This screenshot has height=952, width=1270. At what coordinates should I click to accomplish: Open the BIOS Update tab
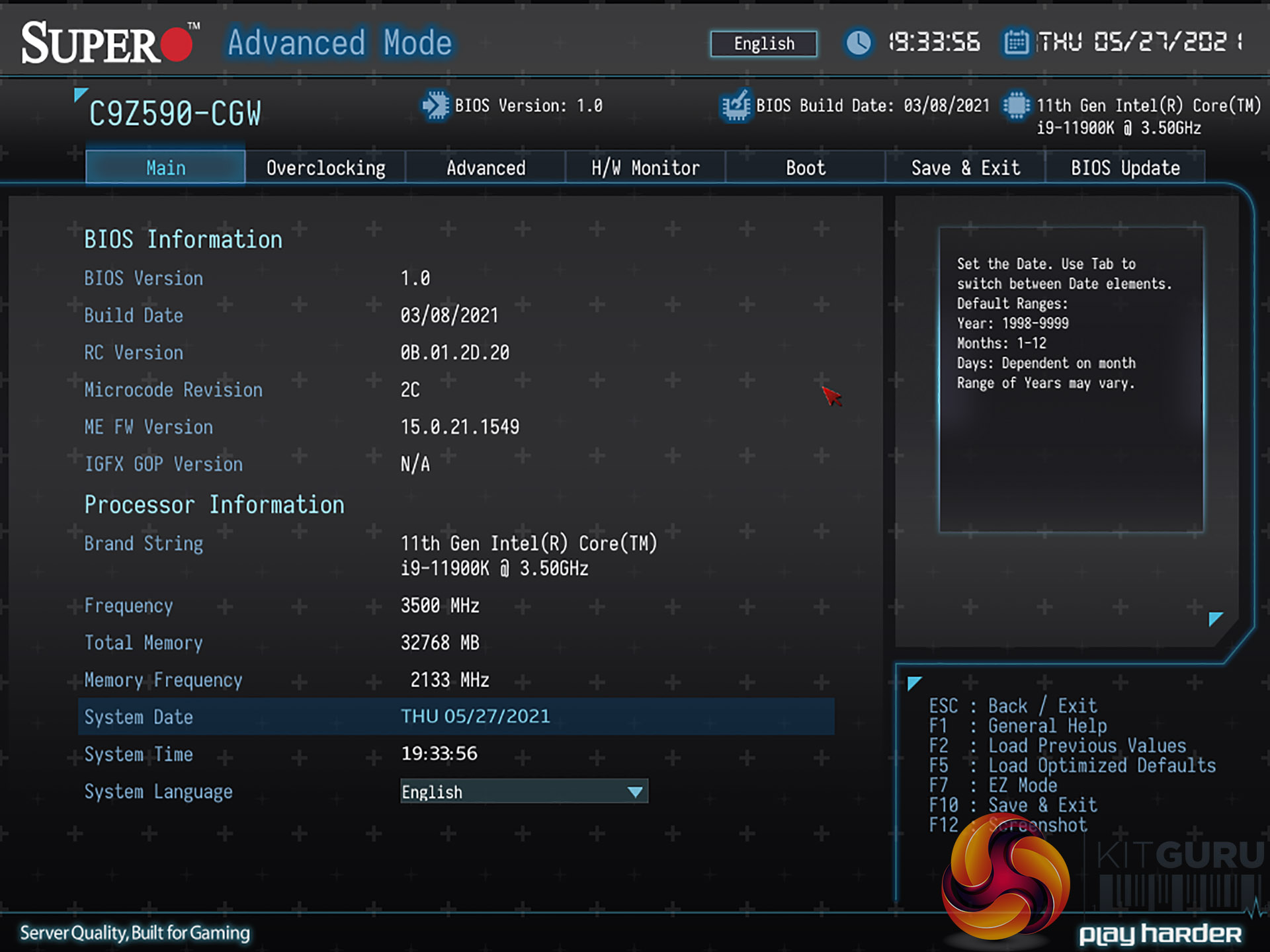coord(1124,168)
